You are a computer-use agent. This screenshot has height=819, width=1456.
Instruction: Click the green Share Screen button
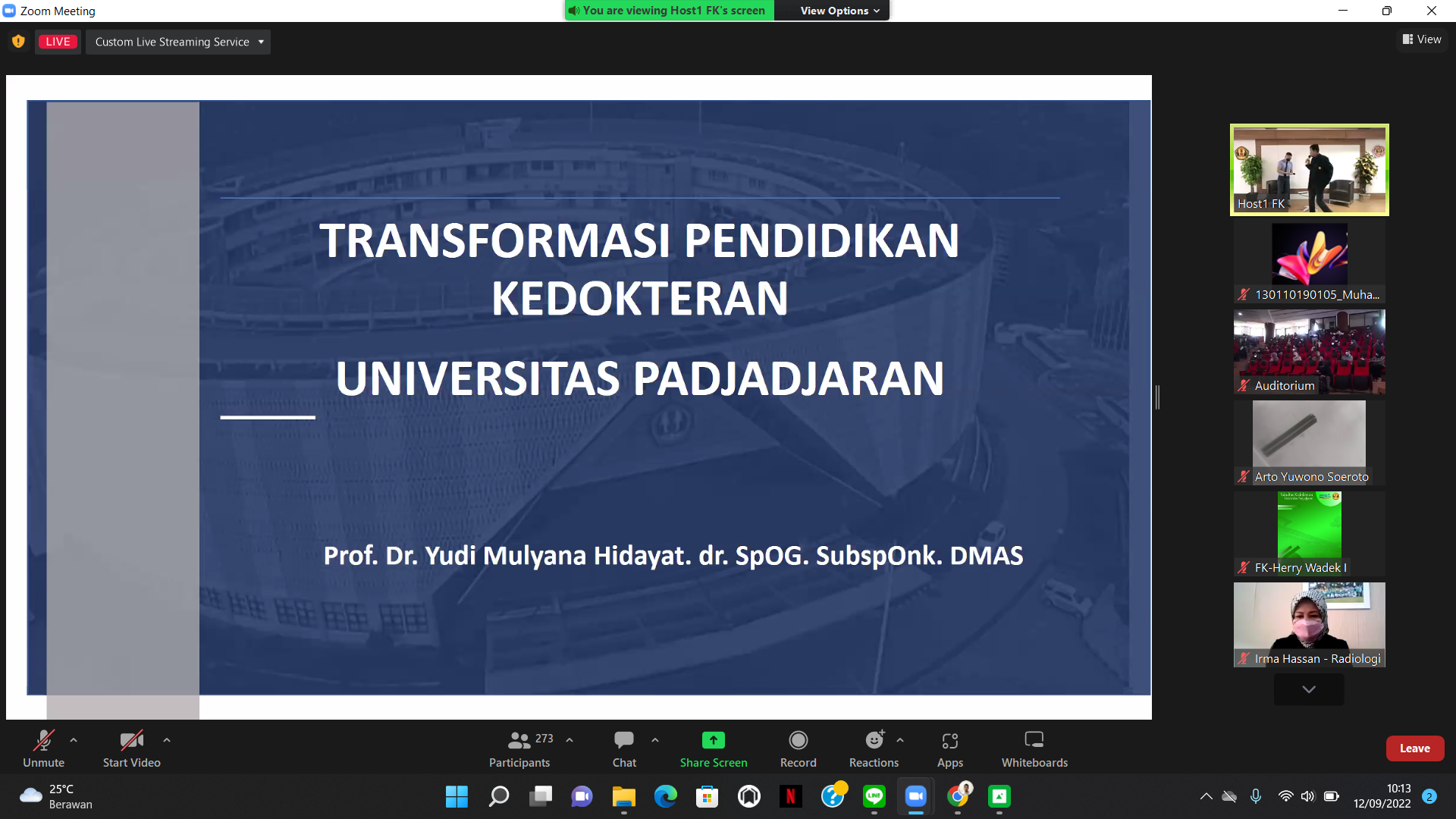(x=713, y=748)
